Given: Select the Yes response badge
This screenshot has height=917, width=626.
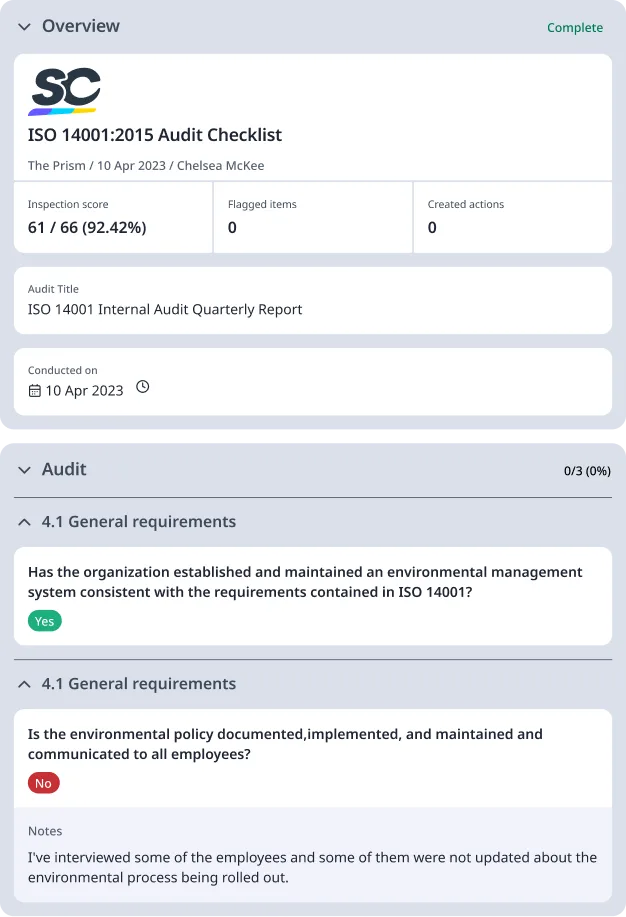Looking at the screenshot, I should coord(44,620).
